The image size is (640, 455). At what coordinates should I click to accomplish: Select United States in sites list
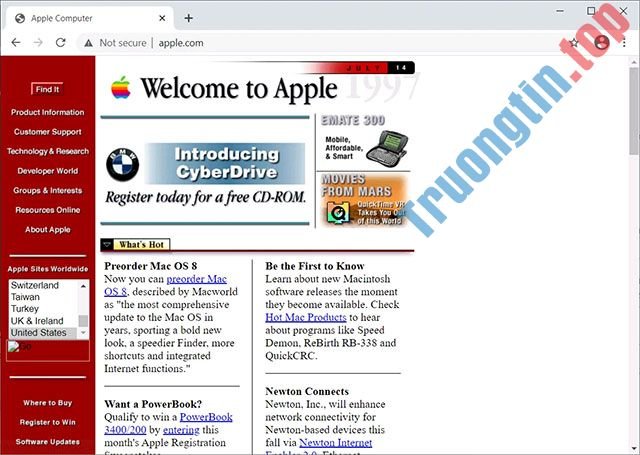[x=43, y=333]
